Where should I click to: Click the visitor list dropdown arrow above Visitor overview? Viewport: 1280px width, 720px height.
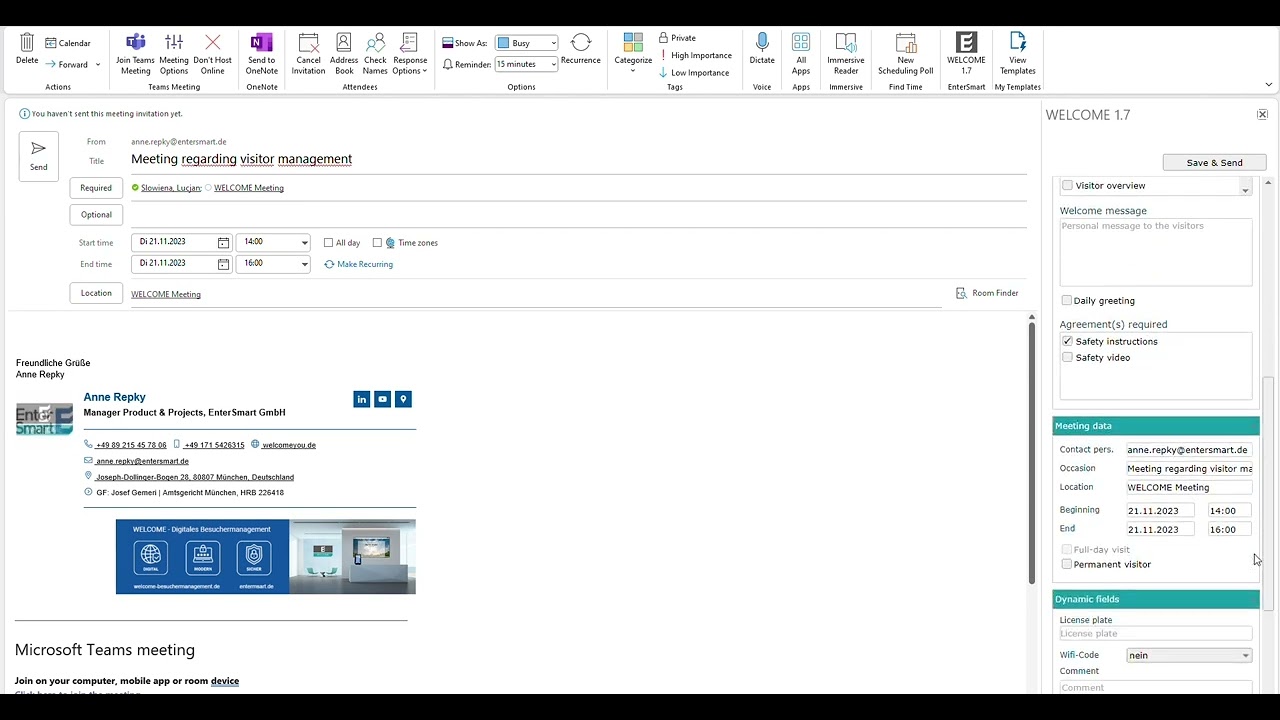(1245, 188)
